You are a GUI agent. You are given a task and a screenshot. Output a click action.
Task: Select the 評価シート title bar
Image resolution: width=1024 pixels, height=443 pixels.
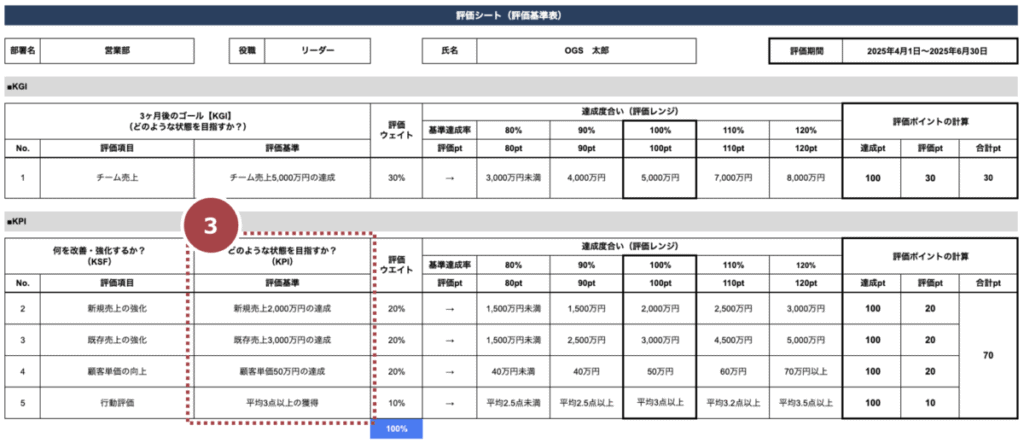tap(511, 15)
